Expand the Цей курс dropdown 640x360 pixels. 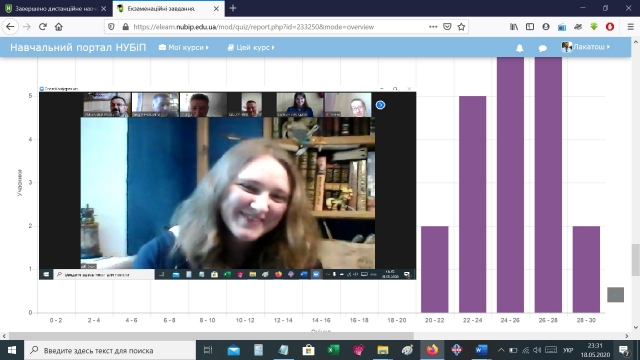click(251, 48)
